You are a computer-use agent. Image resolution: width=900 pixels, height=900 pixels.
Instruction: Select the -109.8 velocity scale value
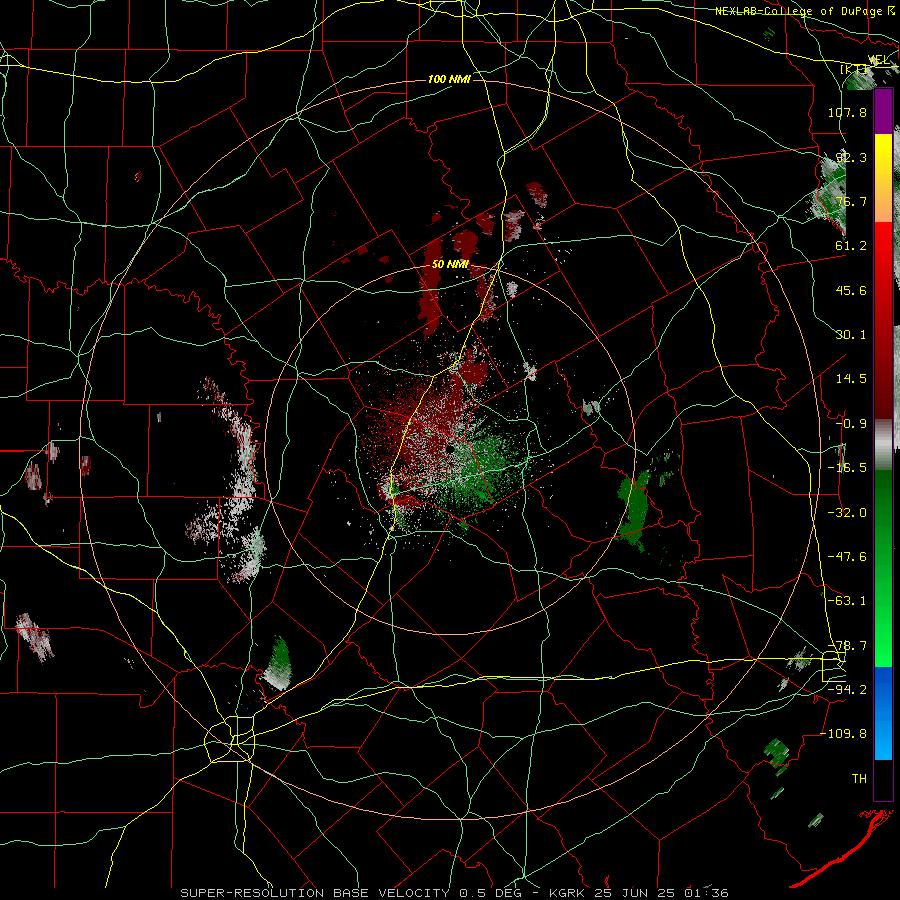click(x=844, y=734)
